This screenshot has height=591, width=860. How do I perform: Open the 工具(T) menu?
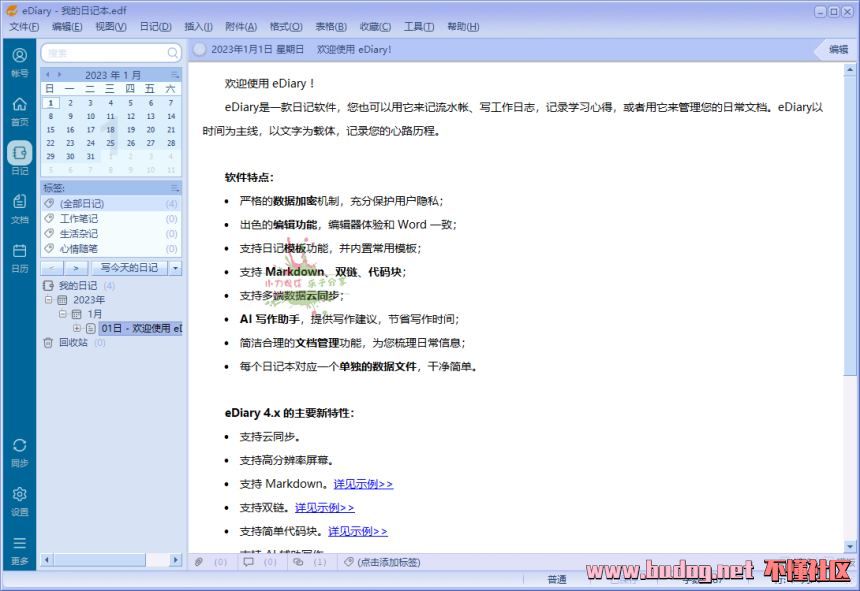point(419,27)
